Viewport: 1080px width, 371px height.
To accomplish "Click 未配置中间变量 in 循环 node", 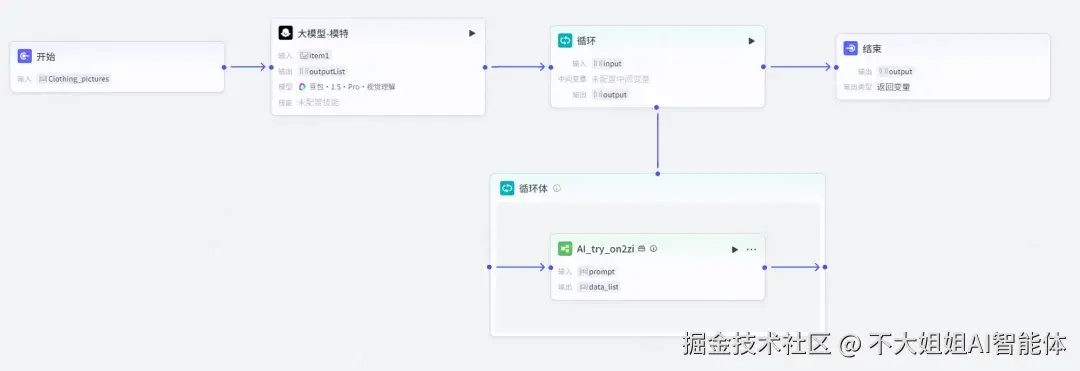I will [621, 79].
